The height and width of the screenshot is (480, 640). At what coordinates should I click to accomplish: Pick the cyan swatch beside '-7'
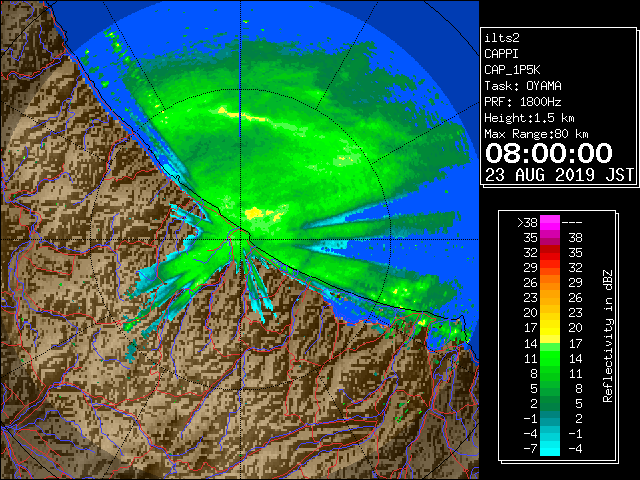click(550, 448)
